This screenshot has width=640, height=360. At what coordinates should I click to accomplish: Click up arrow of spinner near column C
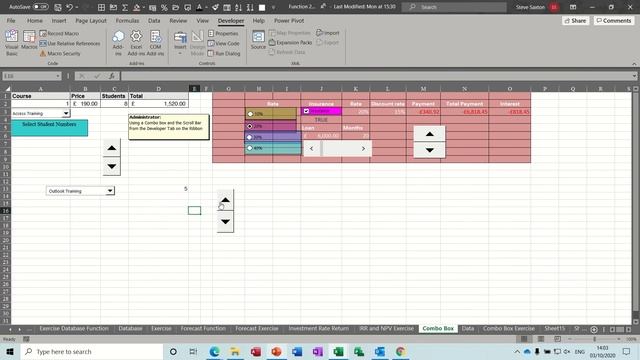111,148
